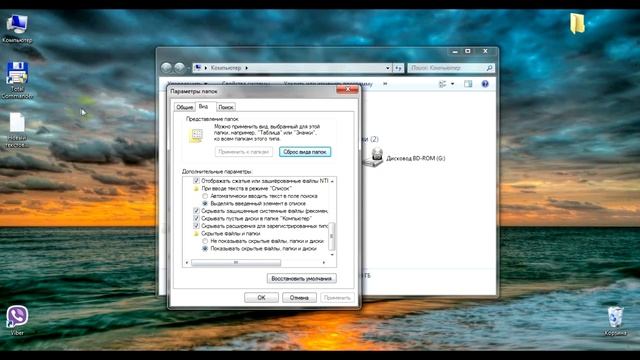Viewport: 640px width, 360px height.
Task: Select Выделять введенный элемент в списке
Action: [x=205, y=203]
